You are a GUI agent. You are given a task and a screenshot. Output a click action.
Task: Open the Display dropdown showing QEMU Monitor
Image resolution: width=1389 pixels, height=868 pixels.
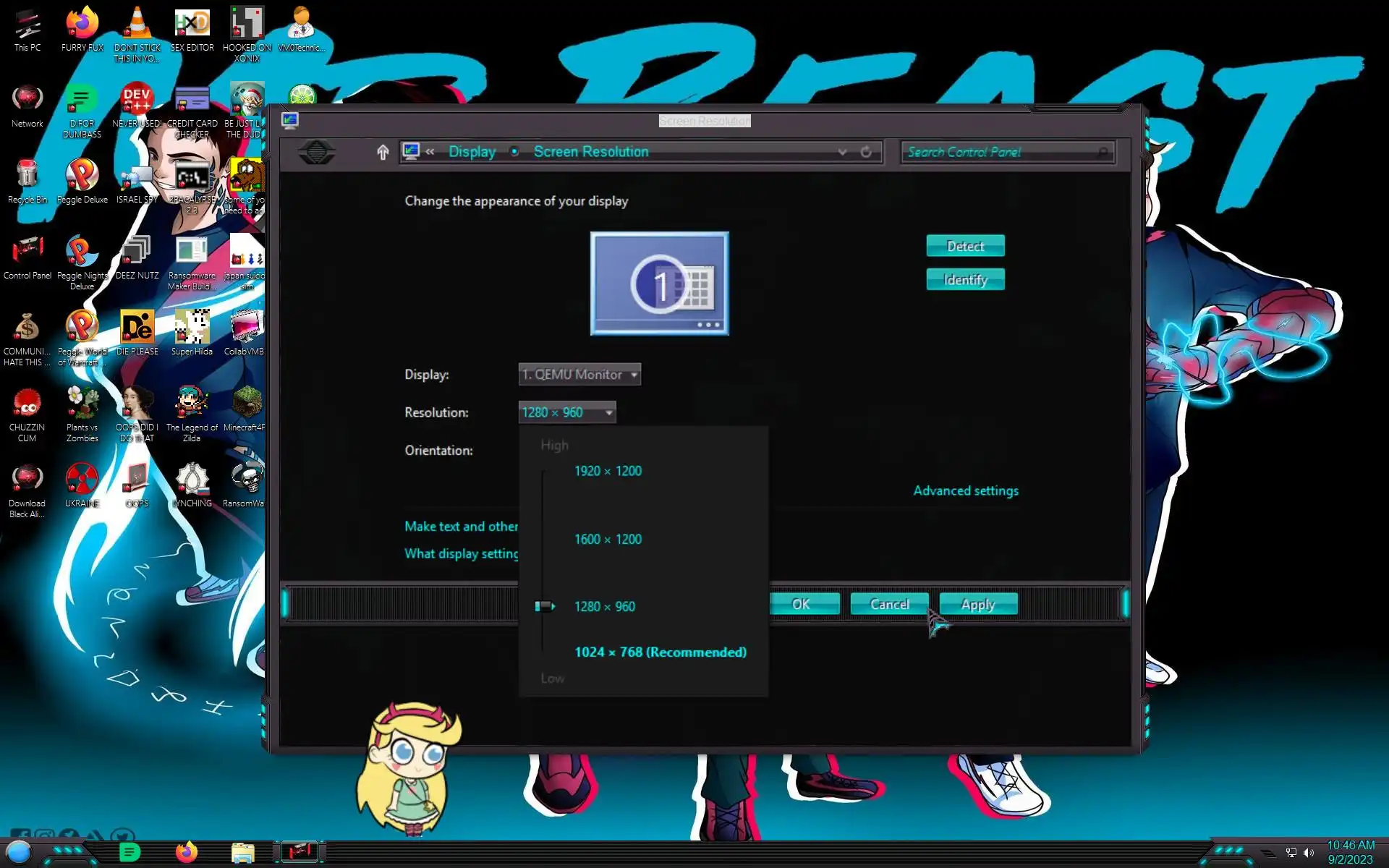coord(579,375)
